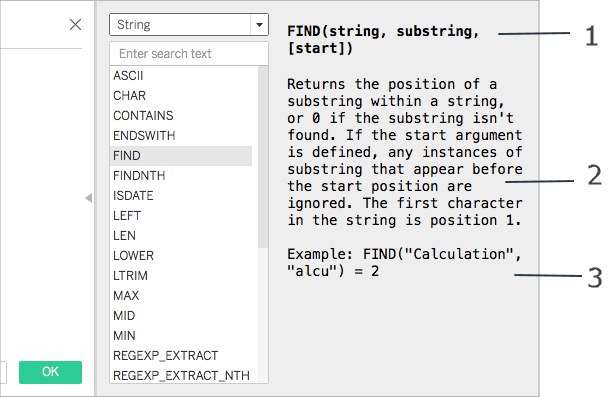Focus the Enter search text field
The image size is (611, 397).
tap(189, 53)
